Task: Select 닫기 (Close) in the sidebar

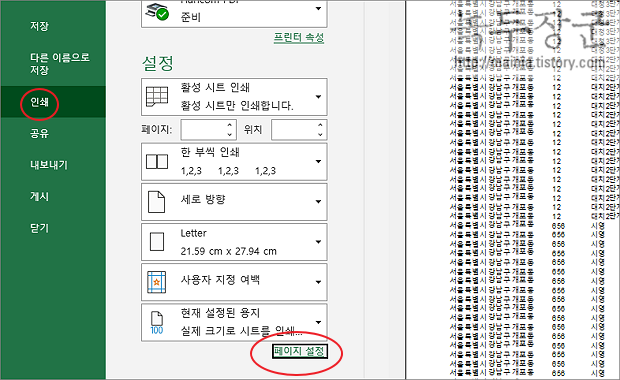Action: [39, 228]
